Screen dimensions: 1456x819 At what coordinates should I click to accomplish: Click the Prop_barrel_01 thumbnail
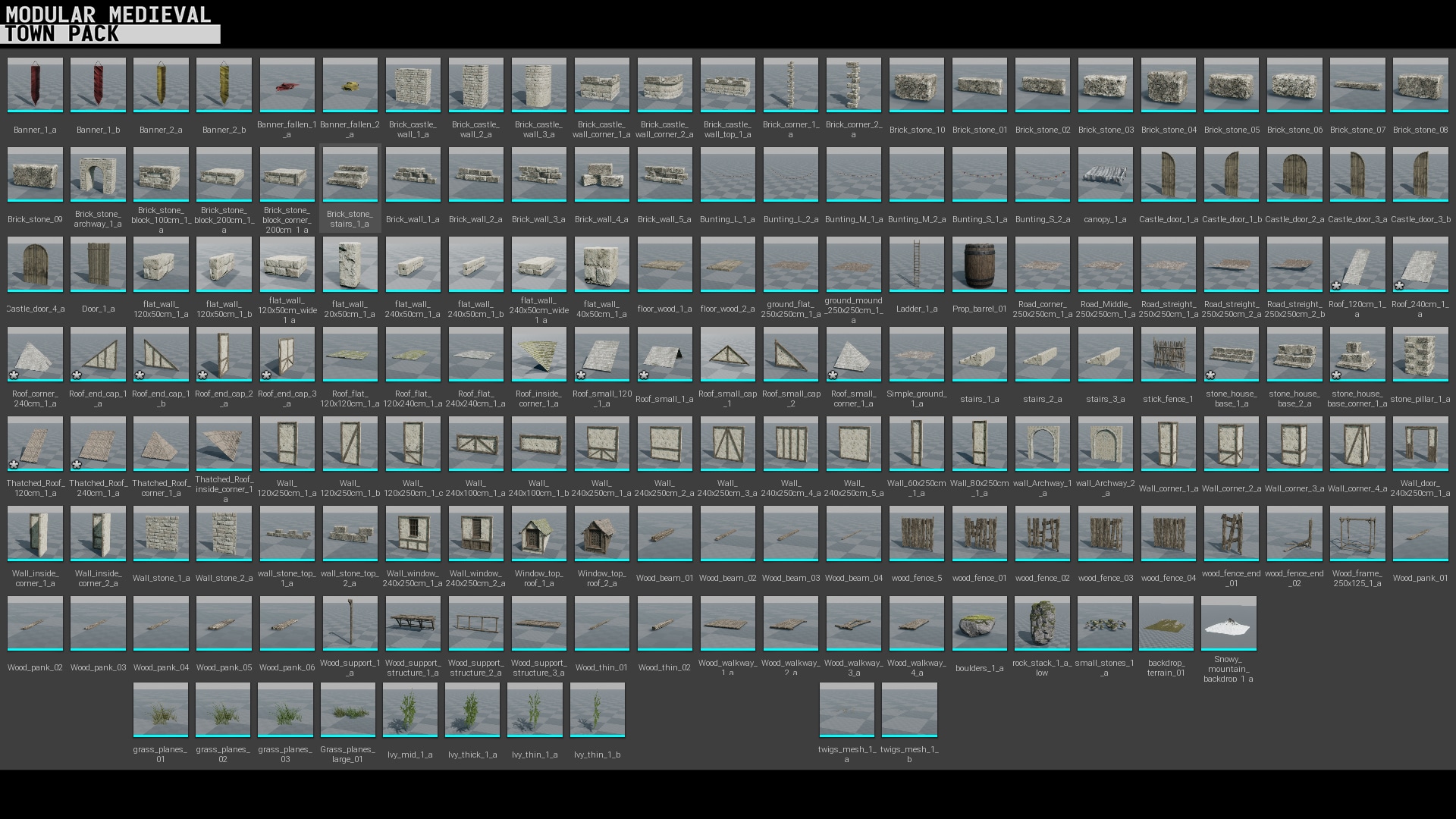979,264
